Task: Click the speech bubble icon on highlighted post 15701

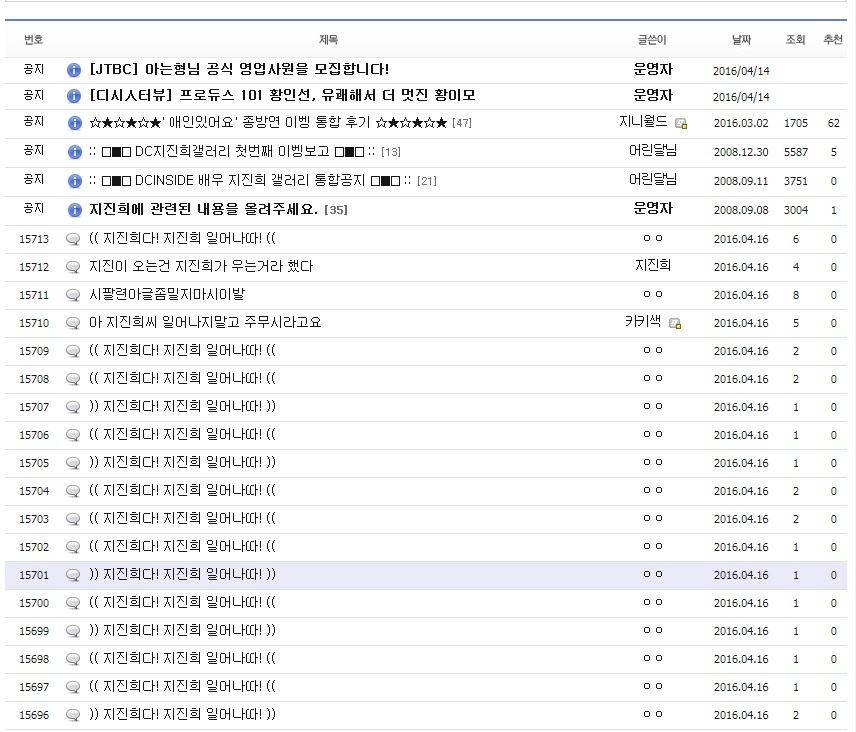Action: pyautogui.click(x=73, y=575)
